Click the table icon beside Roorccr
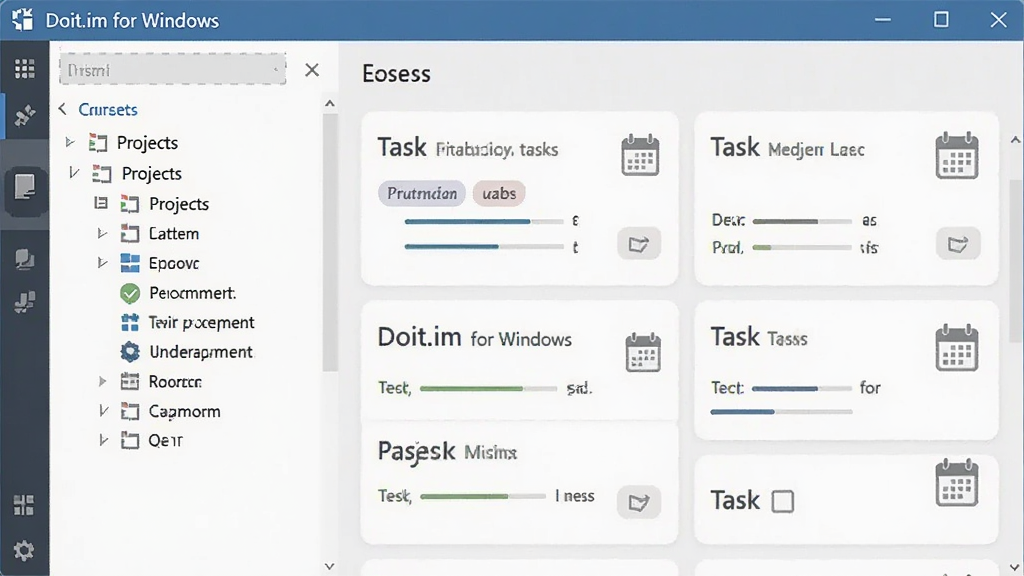This screenshot has width=1024, height=576. pos(130,381)
